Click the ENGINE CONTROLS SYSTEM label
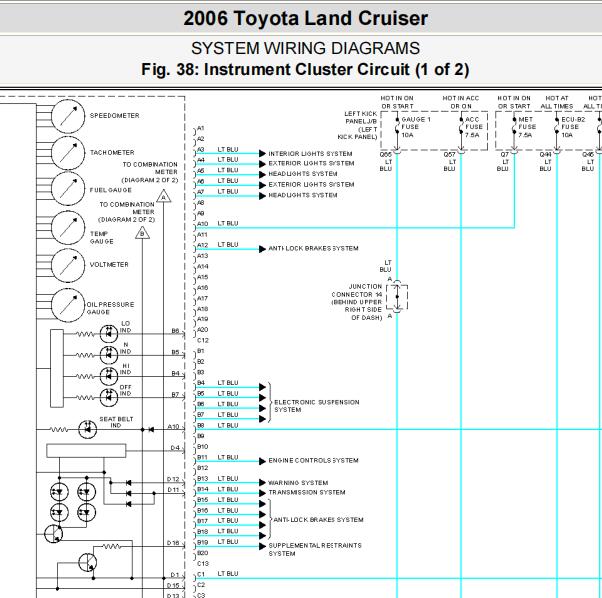Viewport: 602px width, 598px height. 313,460
